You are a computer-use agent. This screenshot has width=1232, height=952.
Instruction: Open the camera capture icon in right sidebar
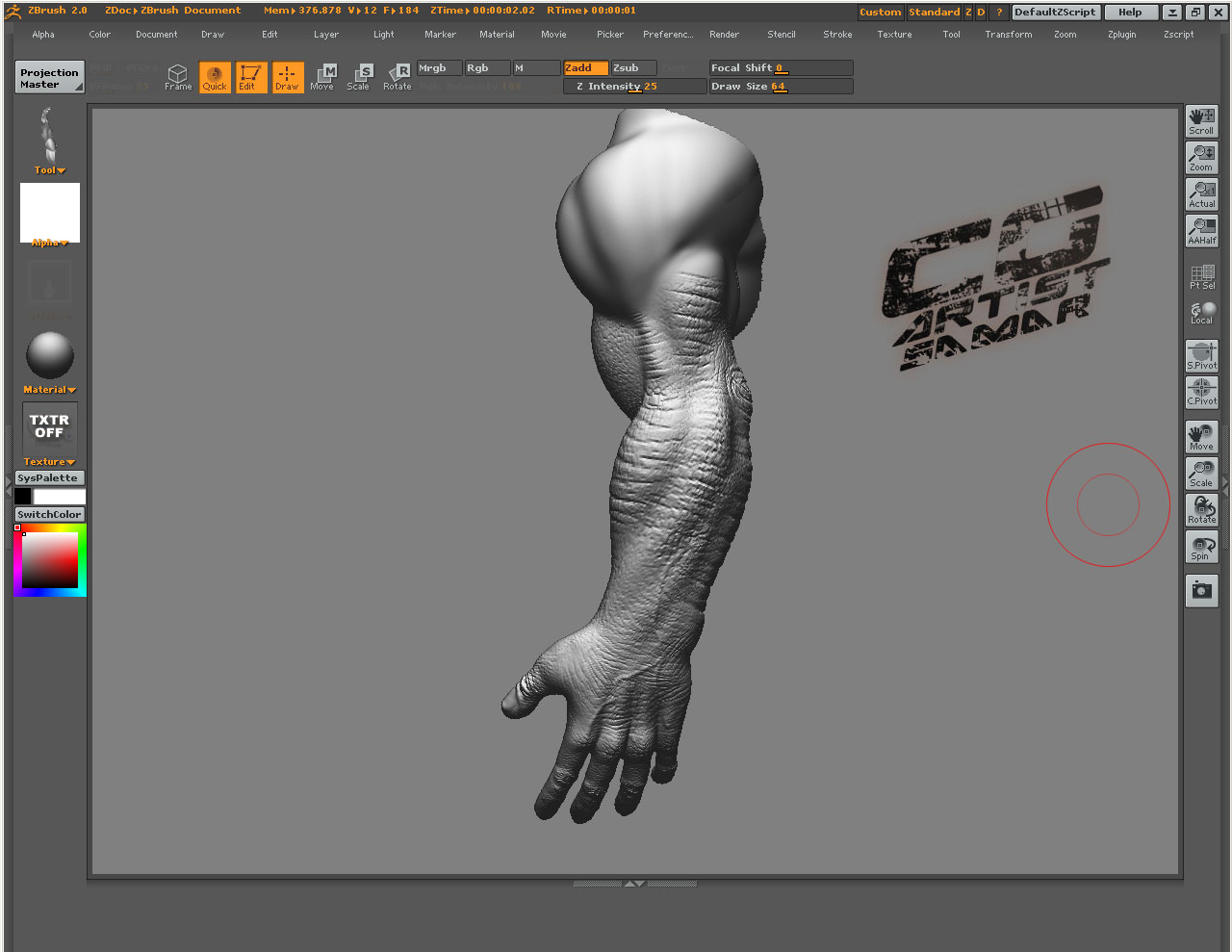[x=1201, y=591]
